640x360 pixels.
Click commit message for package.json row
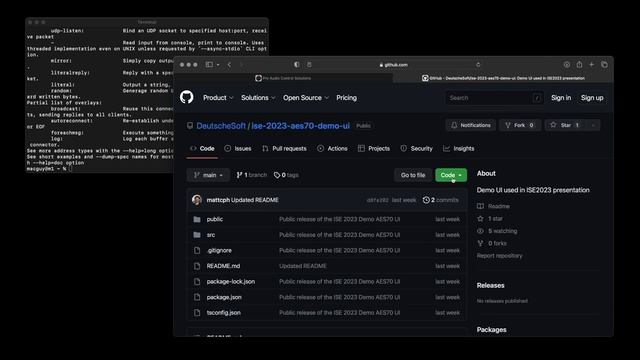click(x=340, y=297)
